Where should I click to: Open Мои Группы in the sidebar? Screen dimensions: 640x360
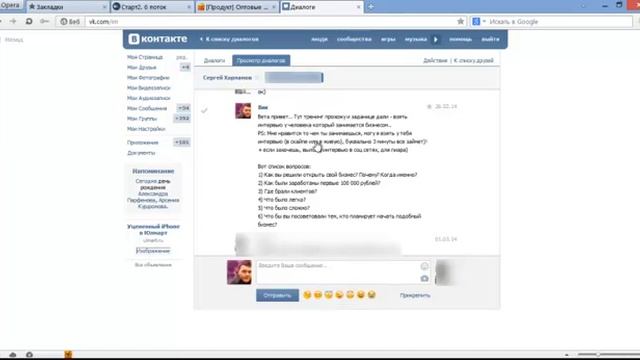point(142,118)
